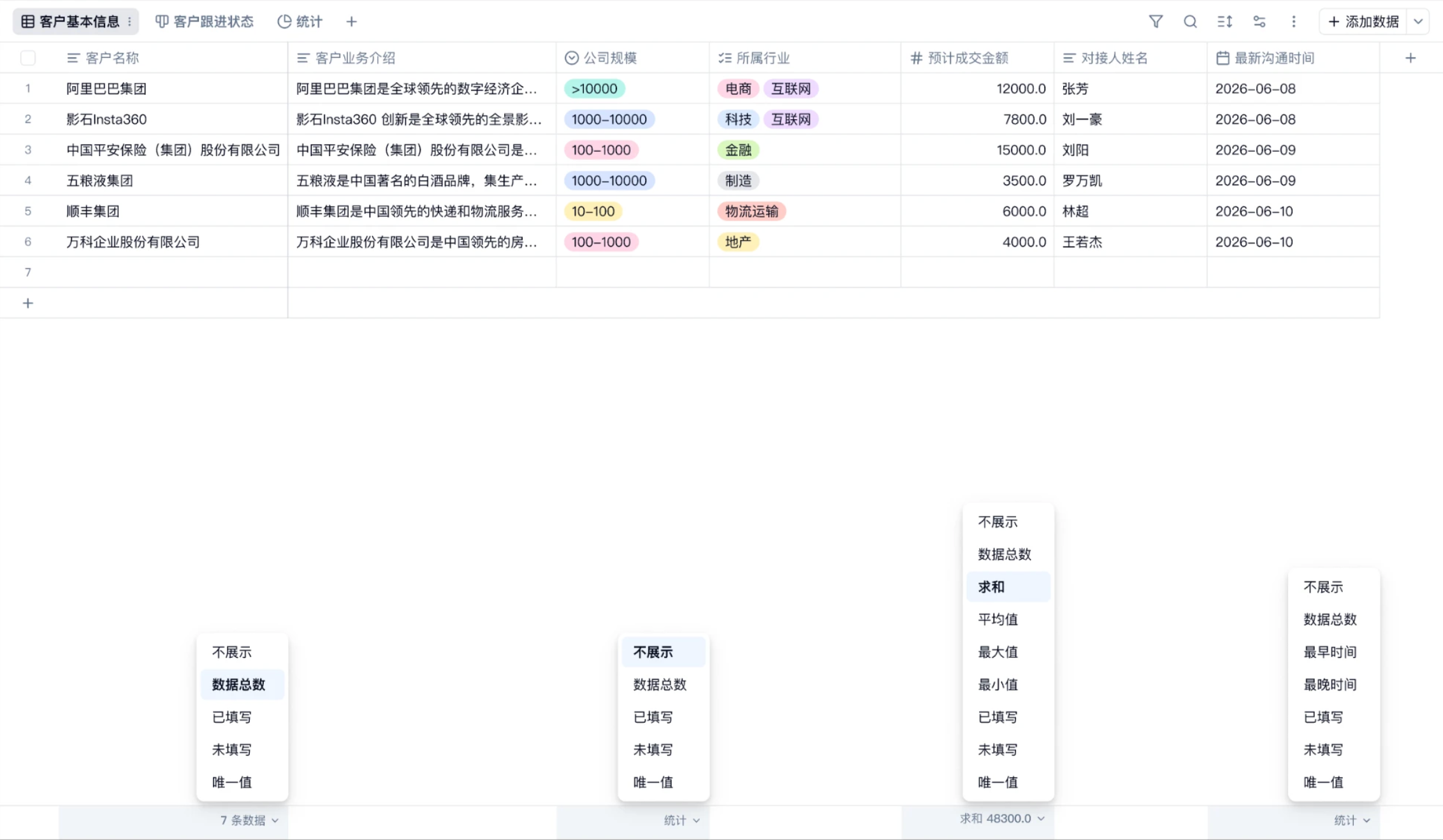This screenshot has width=1443, height=840.
Task: Choose 最早时间 in date stats menu
Action: click(1334, 652)
